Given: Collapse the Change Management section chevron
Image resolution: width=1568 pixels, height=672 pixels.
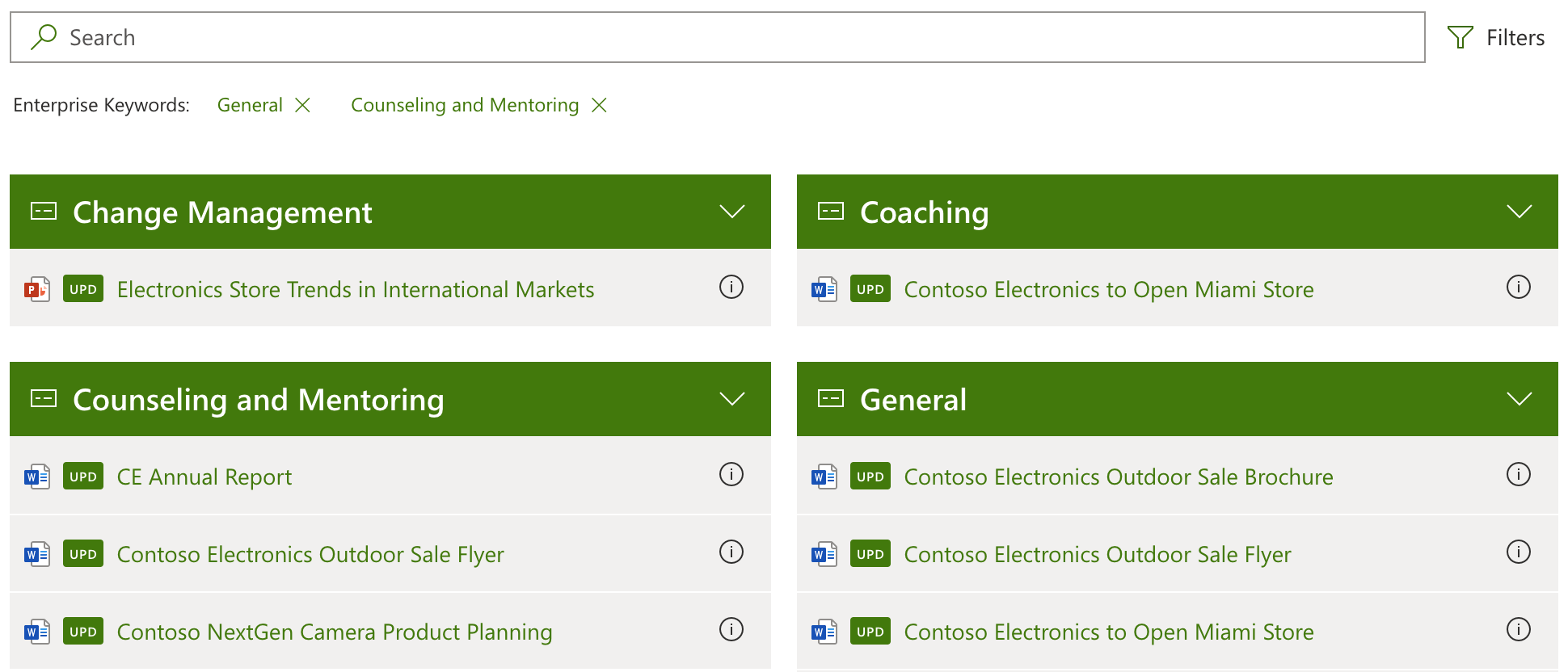Looking at the screenshot, I should pyautogui.click(x=732, y=212).
